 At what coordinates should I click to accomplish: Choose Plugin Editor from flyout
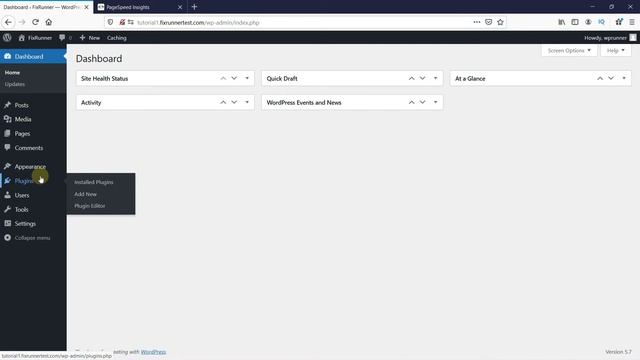(90, 206)
